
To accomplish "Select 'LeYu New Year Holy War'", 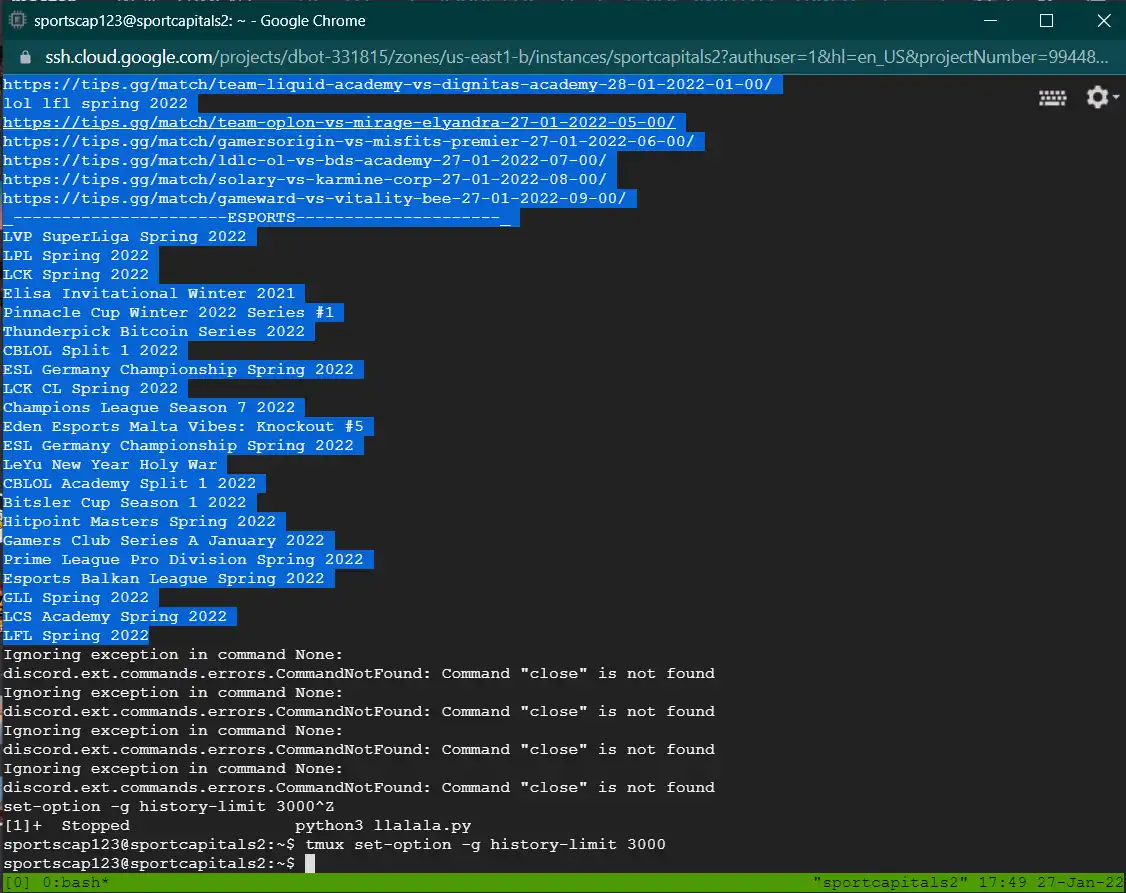I will click(x=110, y=464).
